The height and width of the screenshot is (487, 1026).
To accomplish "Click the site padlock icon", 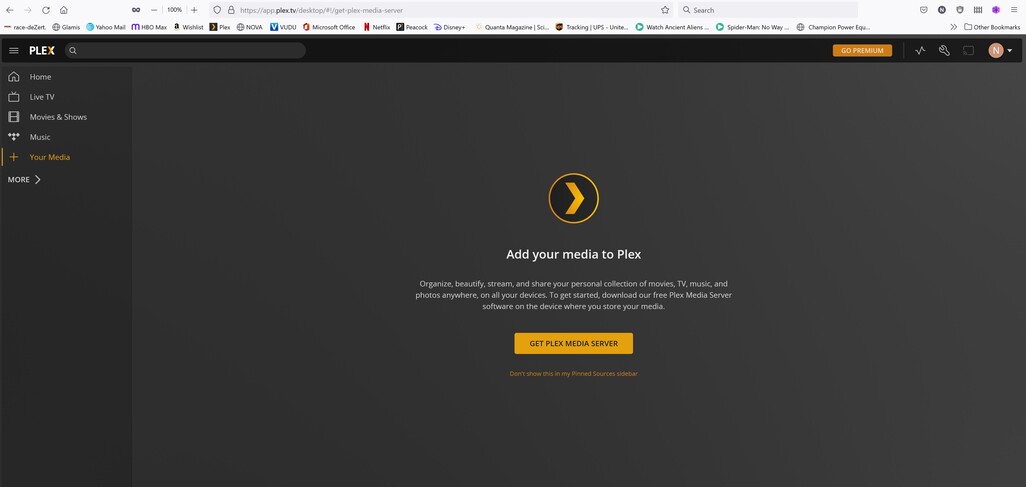I will pyautogui.click(x=231, y=10).
